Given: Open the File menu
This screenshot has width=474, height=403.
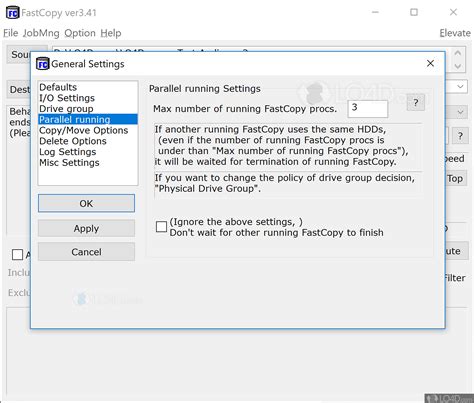Looking at the screenshot, I should (11, 33).
